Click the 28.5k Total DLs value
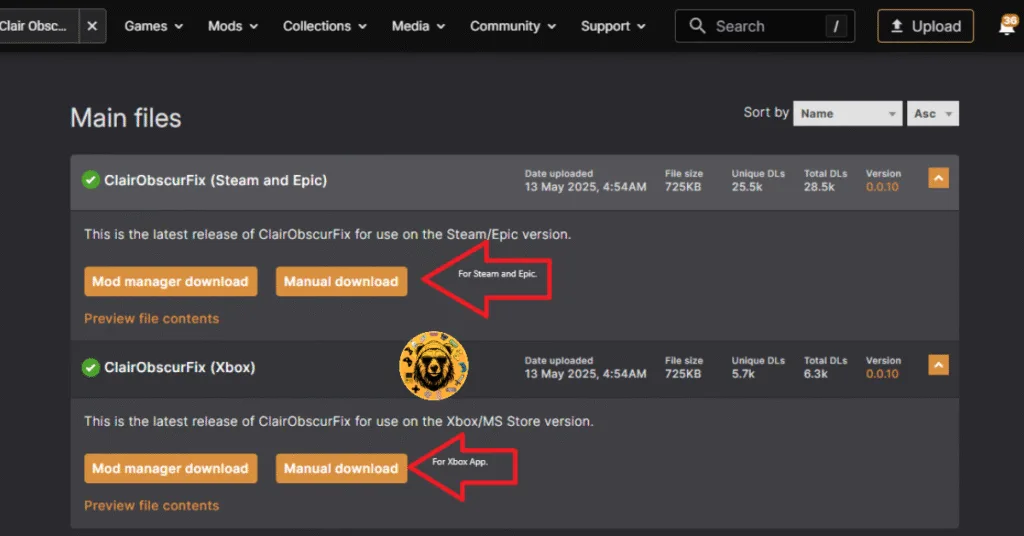Screen dimensions: 1024x536 coord(819,187)
